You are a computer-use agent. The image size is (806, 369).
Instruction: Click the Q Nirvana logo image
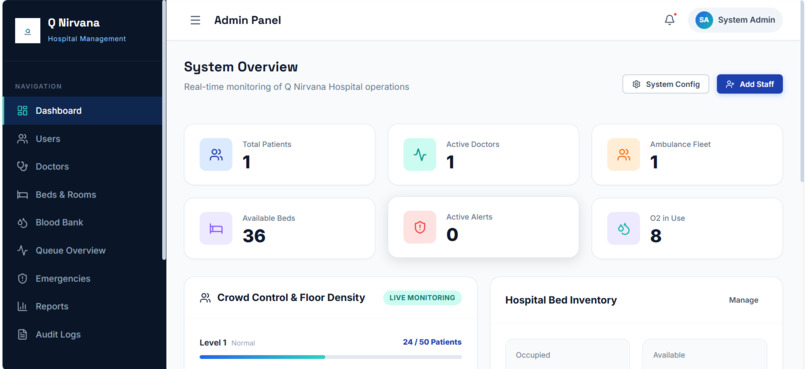tap(28, 31)
